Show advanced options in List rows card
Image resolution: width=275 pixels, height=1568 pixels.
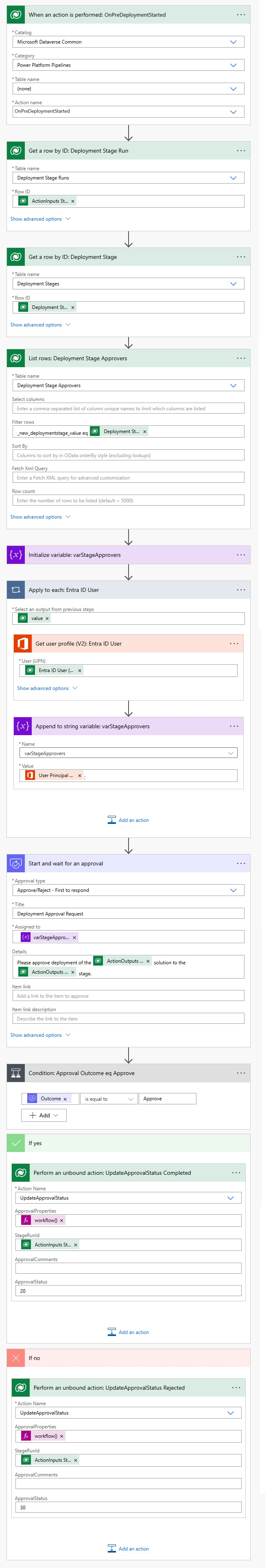point(40,517)
